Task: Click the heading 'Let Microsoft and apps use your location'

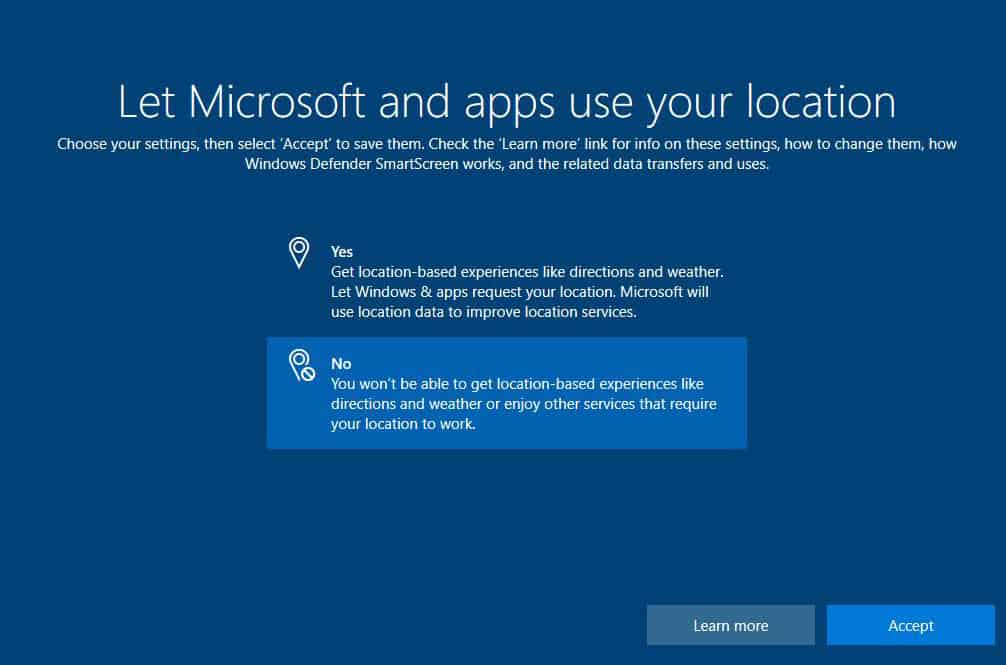Action: (506, 103)
